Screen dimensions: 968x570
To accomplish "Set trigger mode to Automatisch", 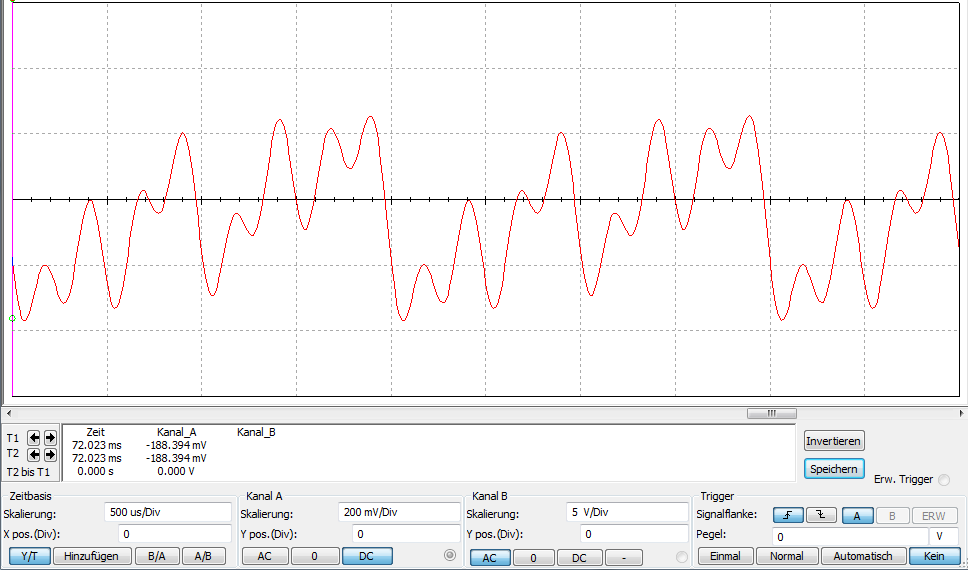I will [863, 556].
